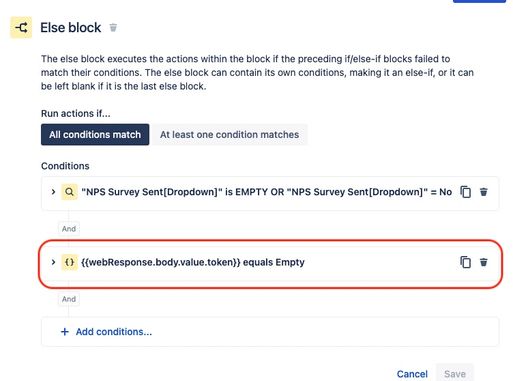
Task: Select All conditions match option
Action: pyautogui.click(x=95, y=135)
